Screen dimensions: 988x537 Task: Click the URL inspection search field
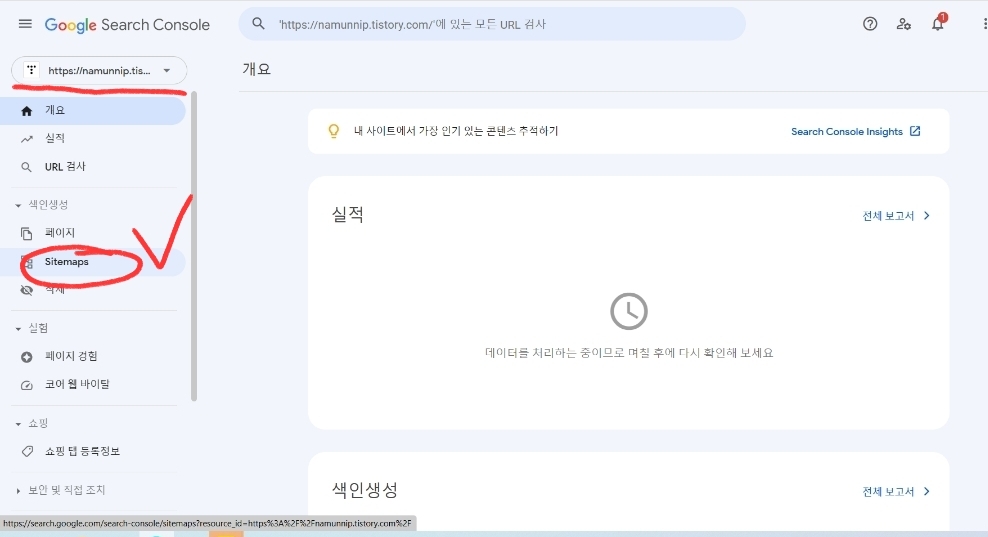pos(491,24)
